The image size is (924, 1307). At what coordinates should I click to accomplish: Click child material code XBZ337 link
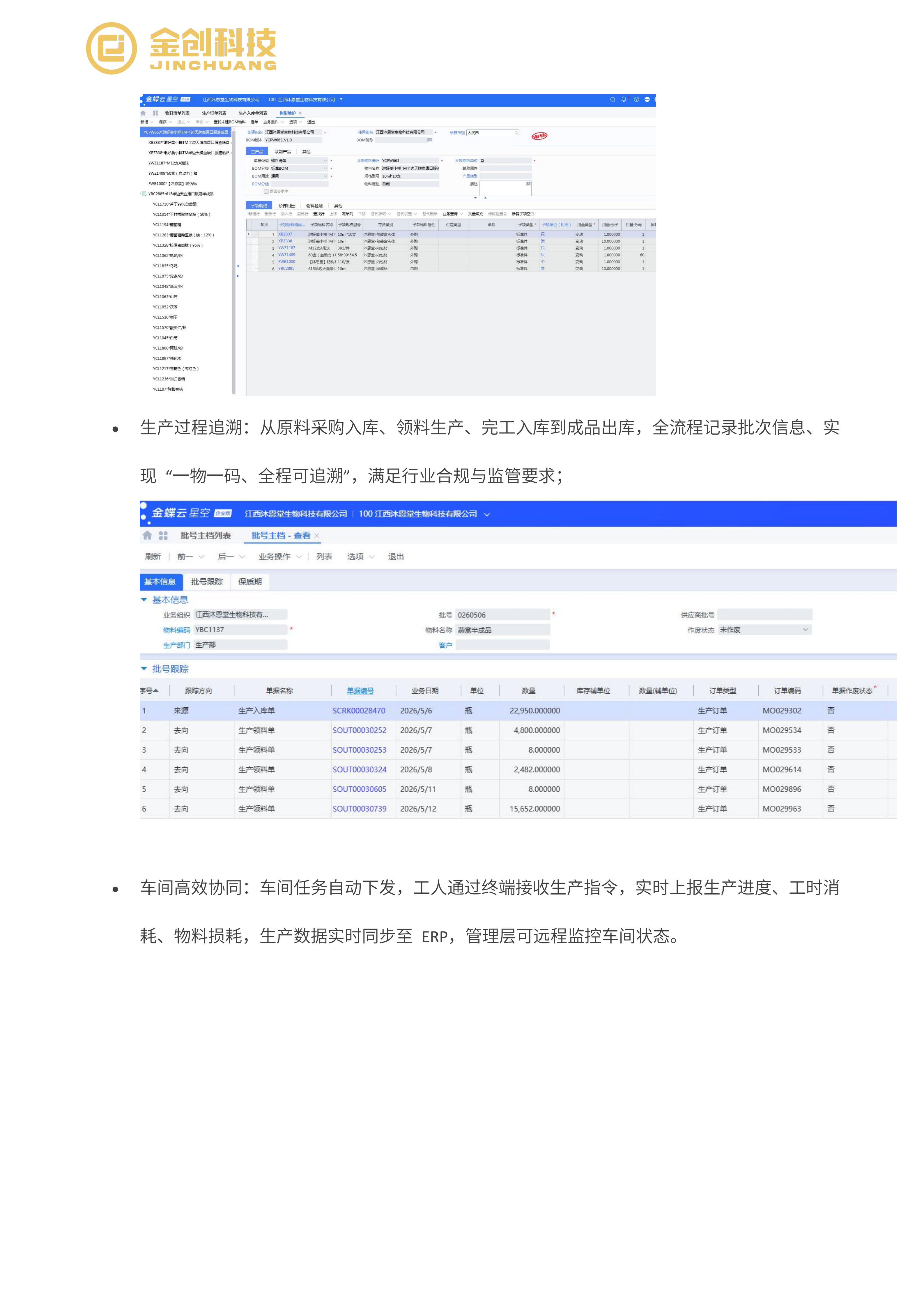tap(285, 235)
